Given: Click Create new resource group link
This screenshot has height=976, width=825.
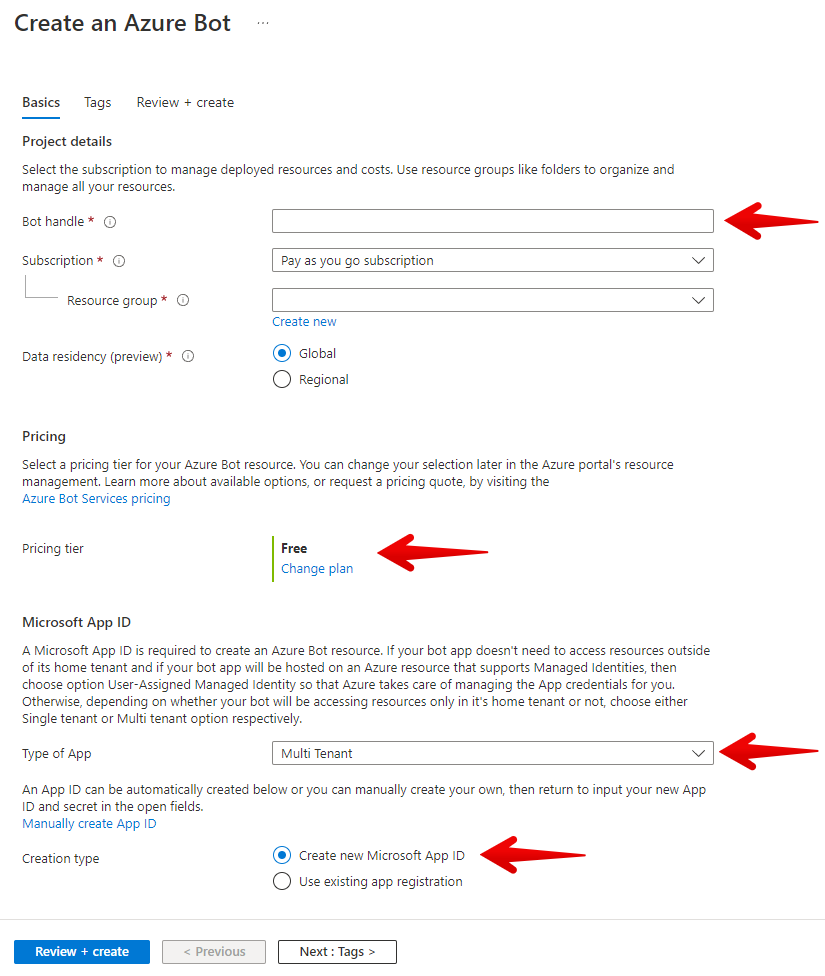Looking at the screenshot, I should tap(304, 322).
